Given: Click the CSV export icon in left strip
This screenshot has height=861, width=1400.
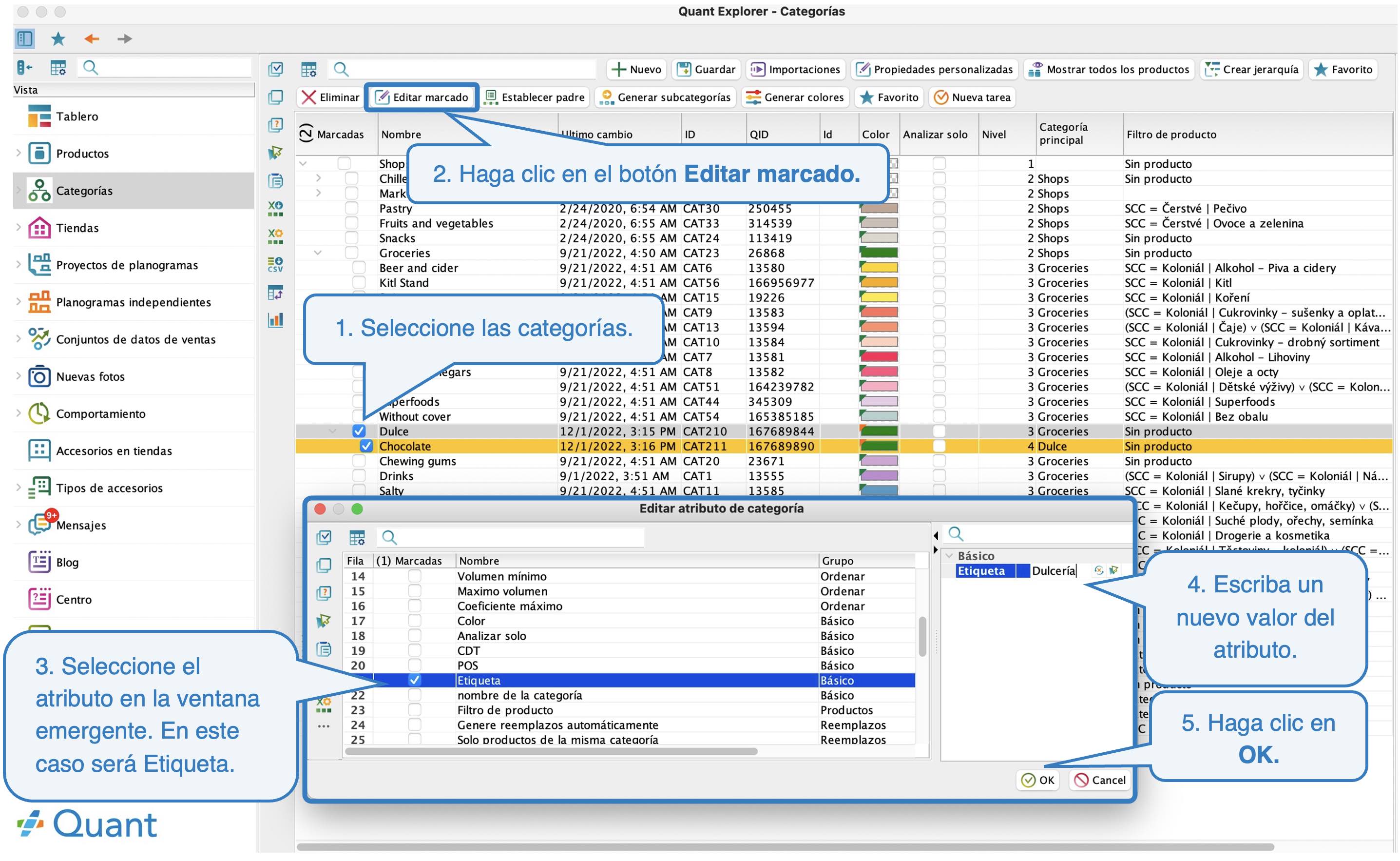Looking at the screenshot, I should (275, 264).
